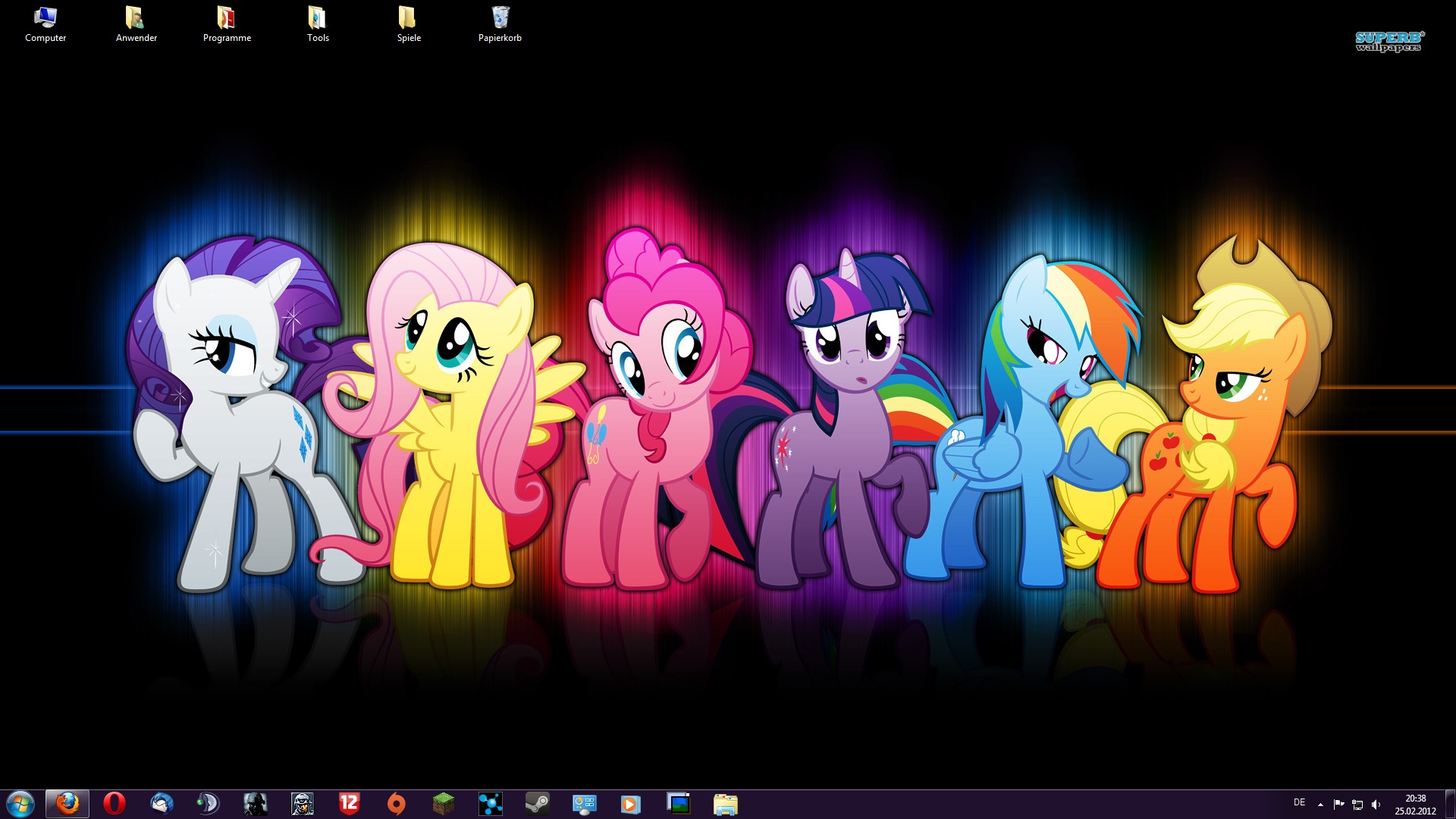The width and height of the screenshot is (1456, 819).
Task: Launch Origin client from taskbar
Action: (397, 804)
